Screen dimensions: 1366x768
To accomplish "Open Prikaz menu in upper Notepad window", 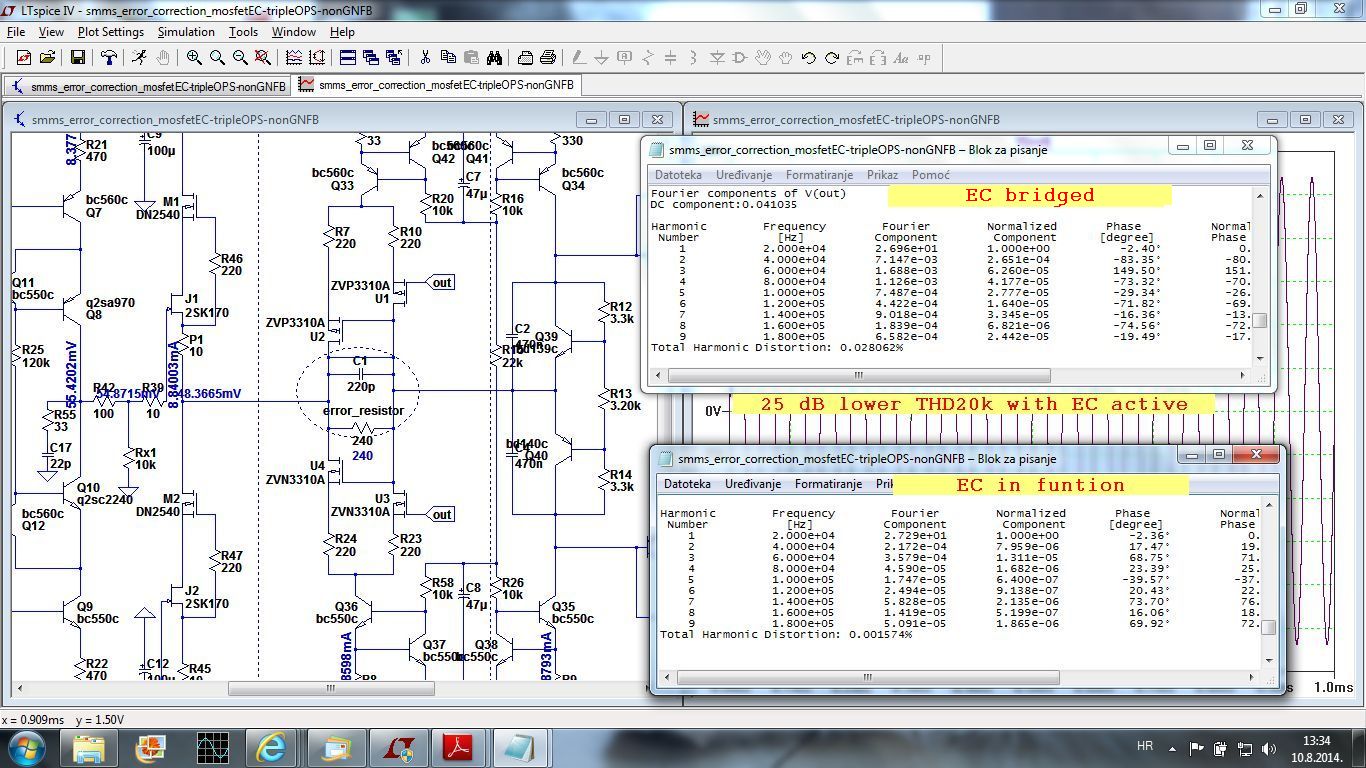I will 882,175.
